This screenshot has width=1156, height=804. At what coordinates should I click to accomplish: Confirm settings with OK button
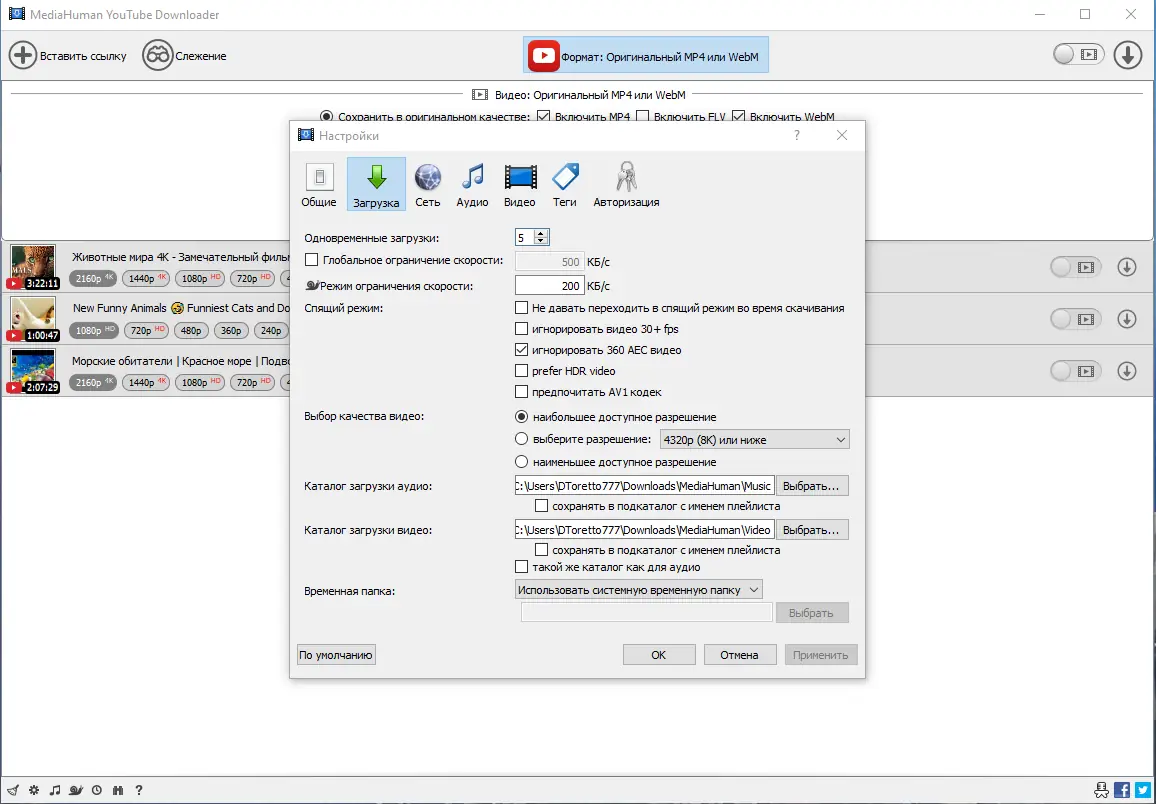pyautogui.click(x=659, y=654)
